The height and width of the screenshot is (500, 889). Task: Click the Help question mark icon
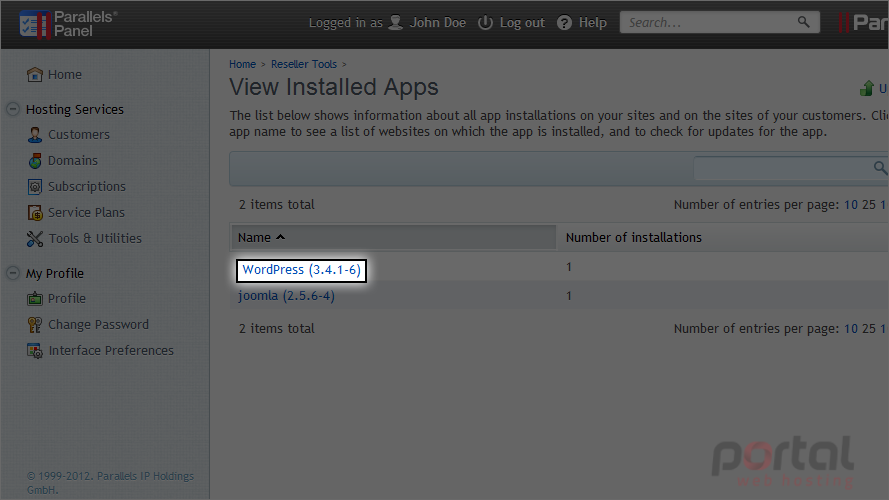coord(564,23)
